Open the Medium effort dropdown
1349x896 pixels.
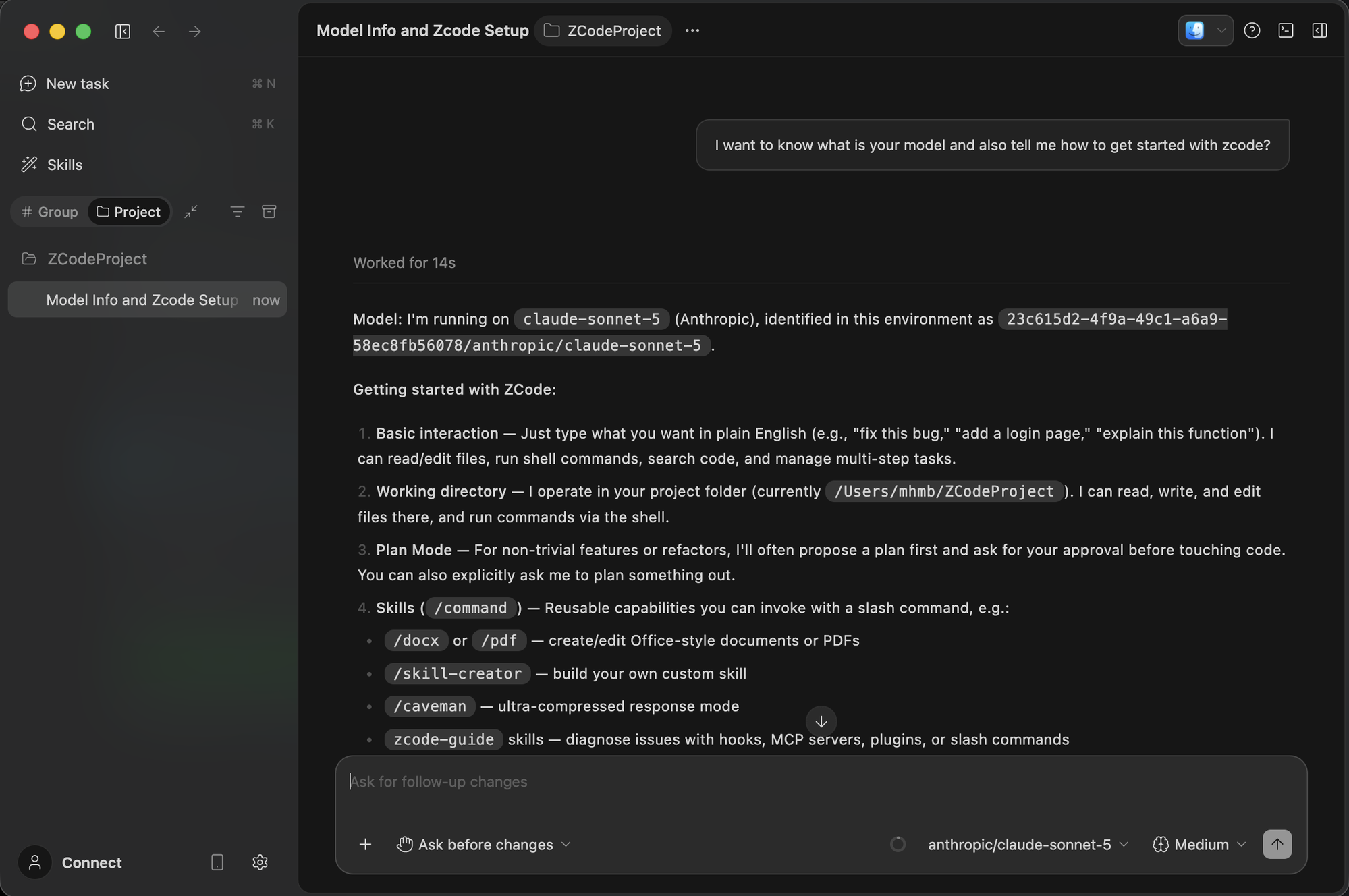point(1199,845)
